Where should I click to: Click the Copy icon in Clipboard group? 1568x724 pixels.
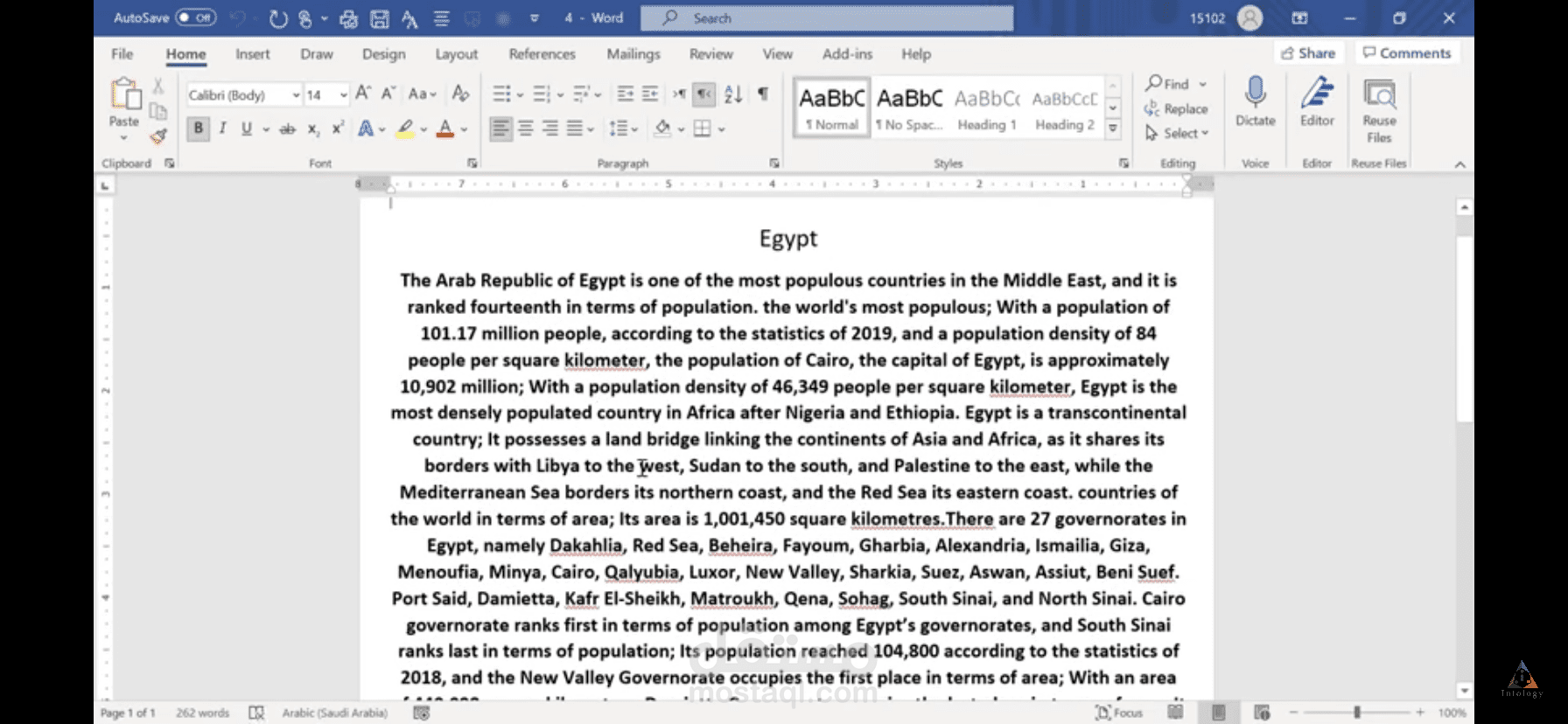158,111
